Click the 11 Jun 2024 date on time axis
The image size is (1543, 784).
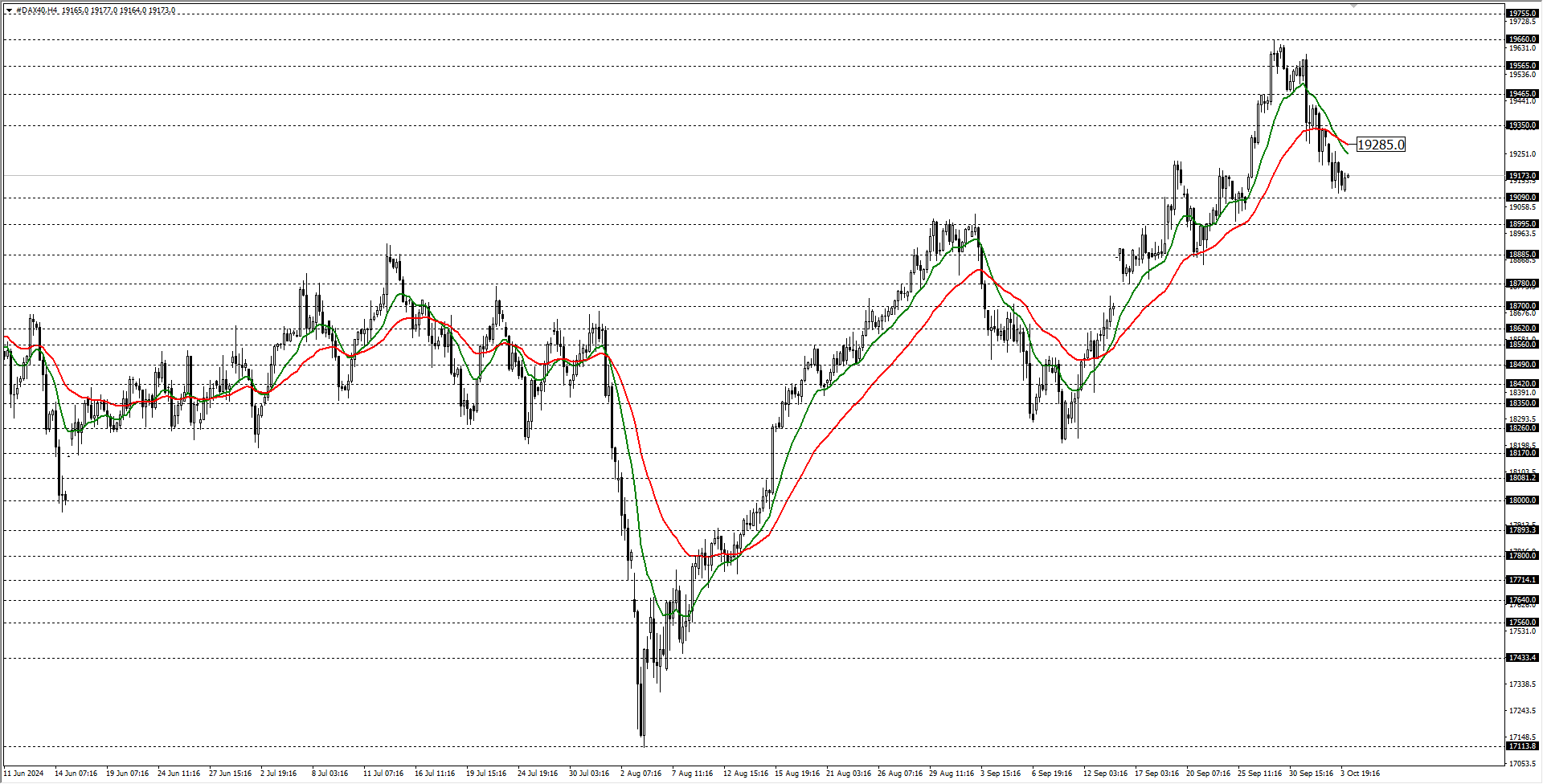click(23, 774)
